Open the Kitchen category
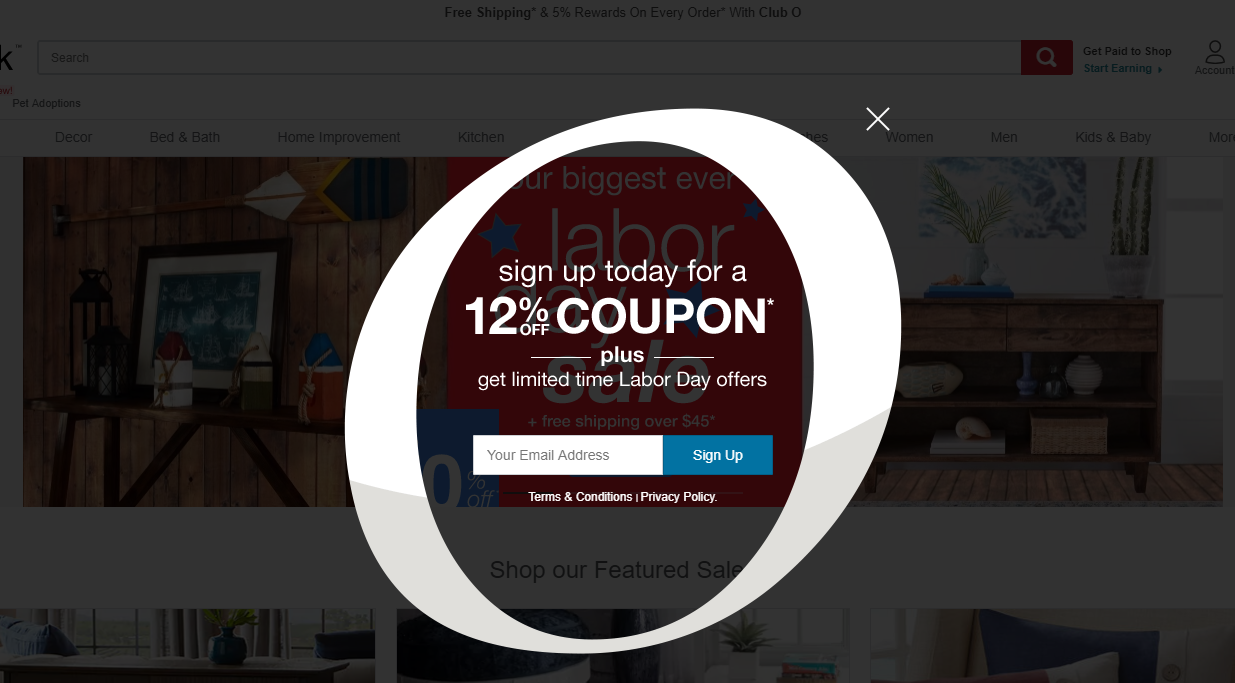 (x=481, y=137)
